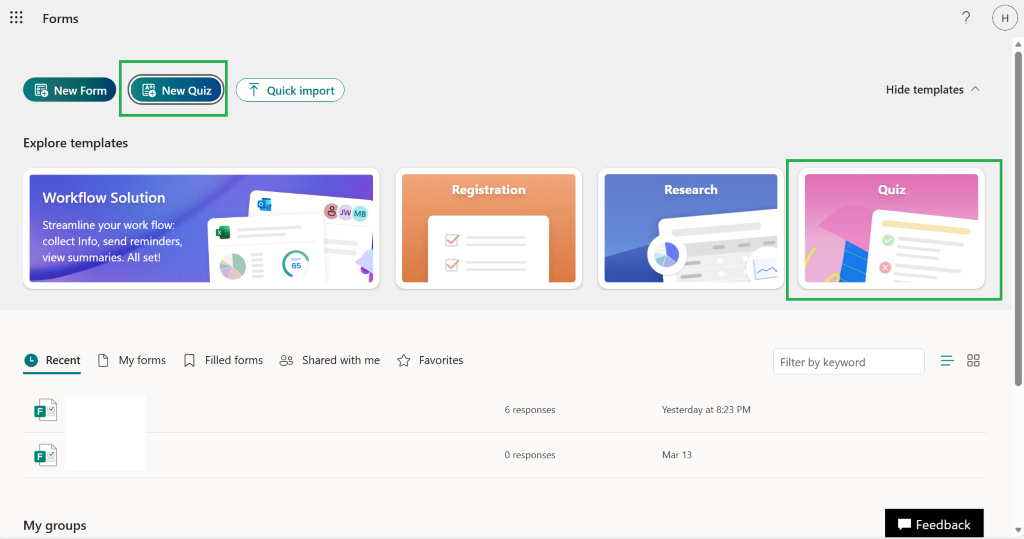Open the Research template card
Viewport: 1024px width, 539px height.
(690, 228)
